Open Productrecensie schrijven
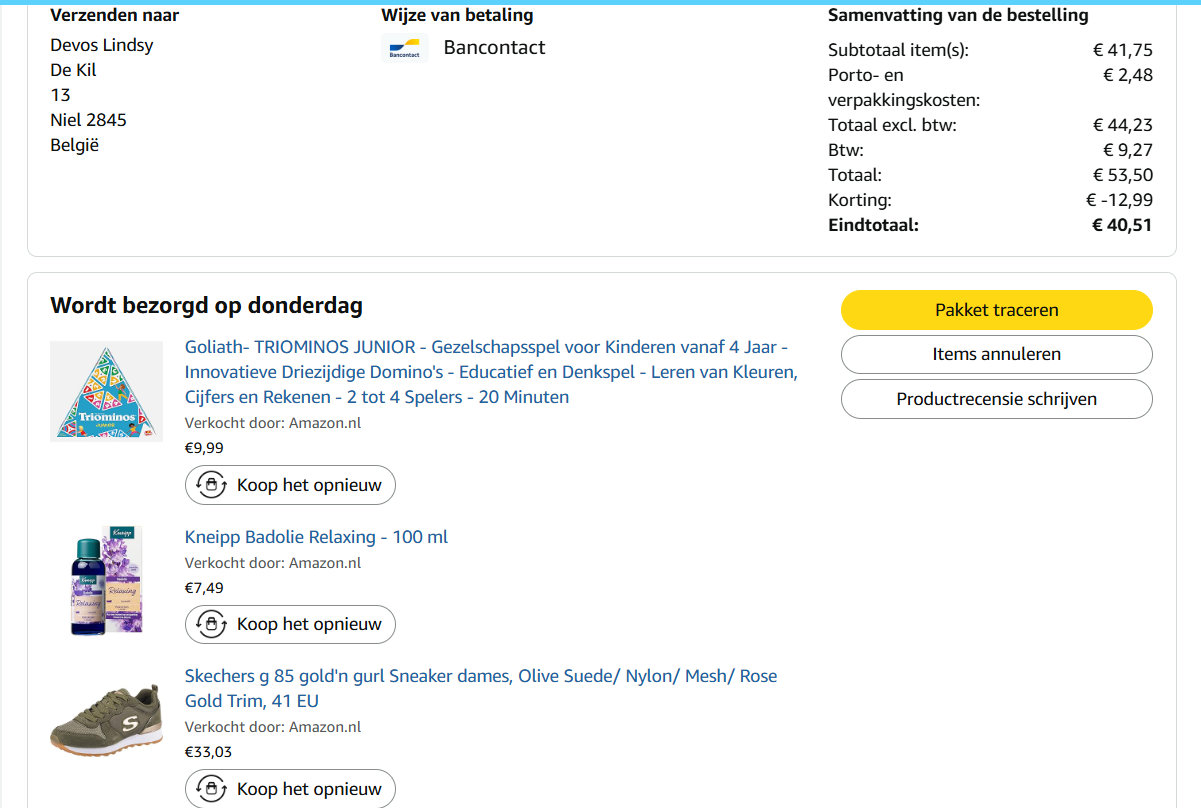The width and height of the screenshot is (1201, 808). pos(997,399)
